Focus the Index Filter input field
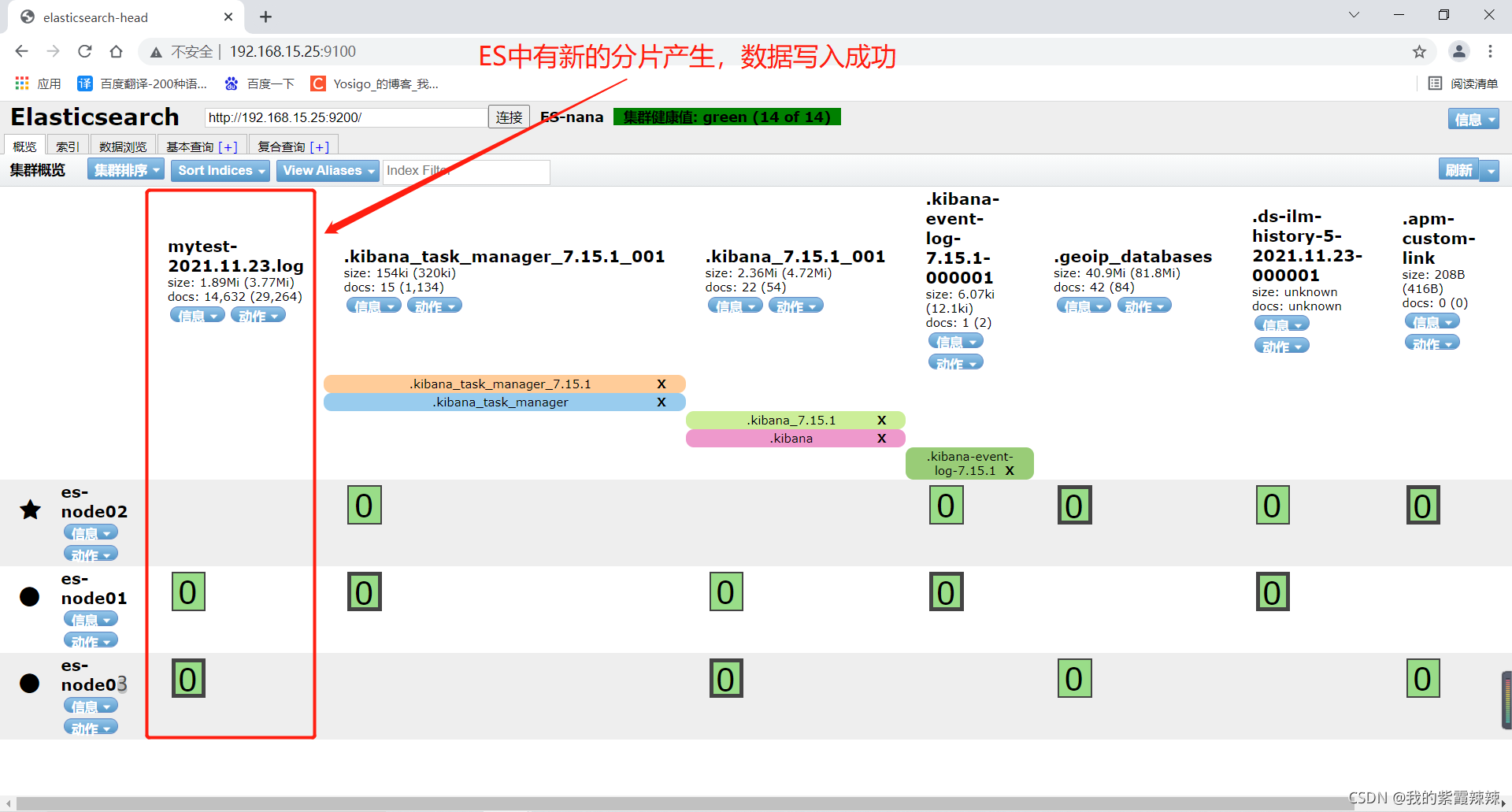Screen dimensions: 1512x812 (x=466, y=171)
